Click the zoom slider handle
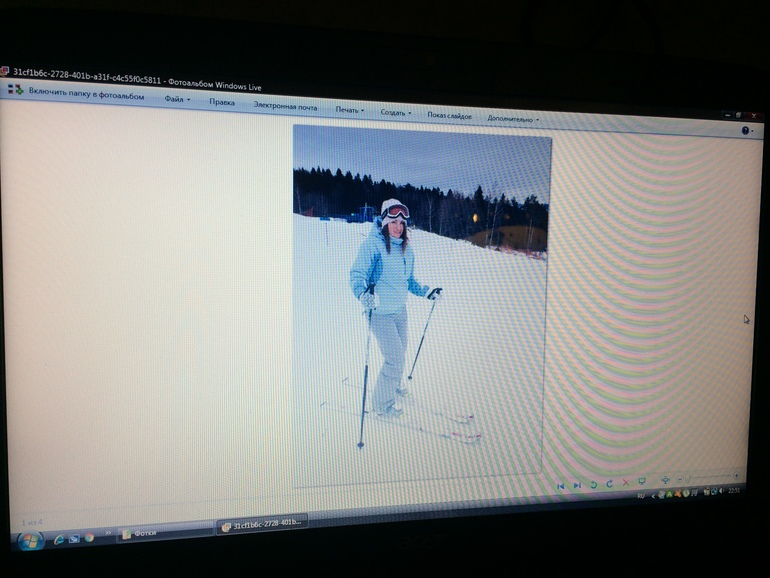 click(688, 477)
